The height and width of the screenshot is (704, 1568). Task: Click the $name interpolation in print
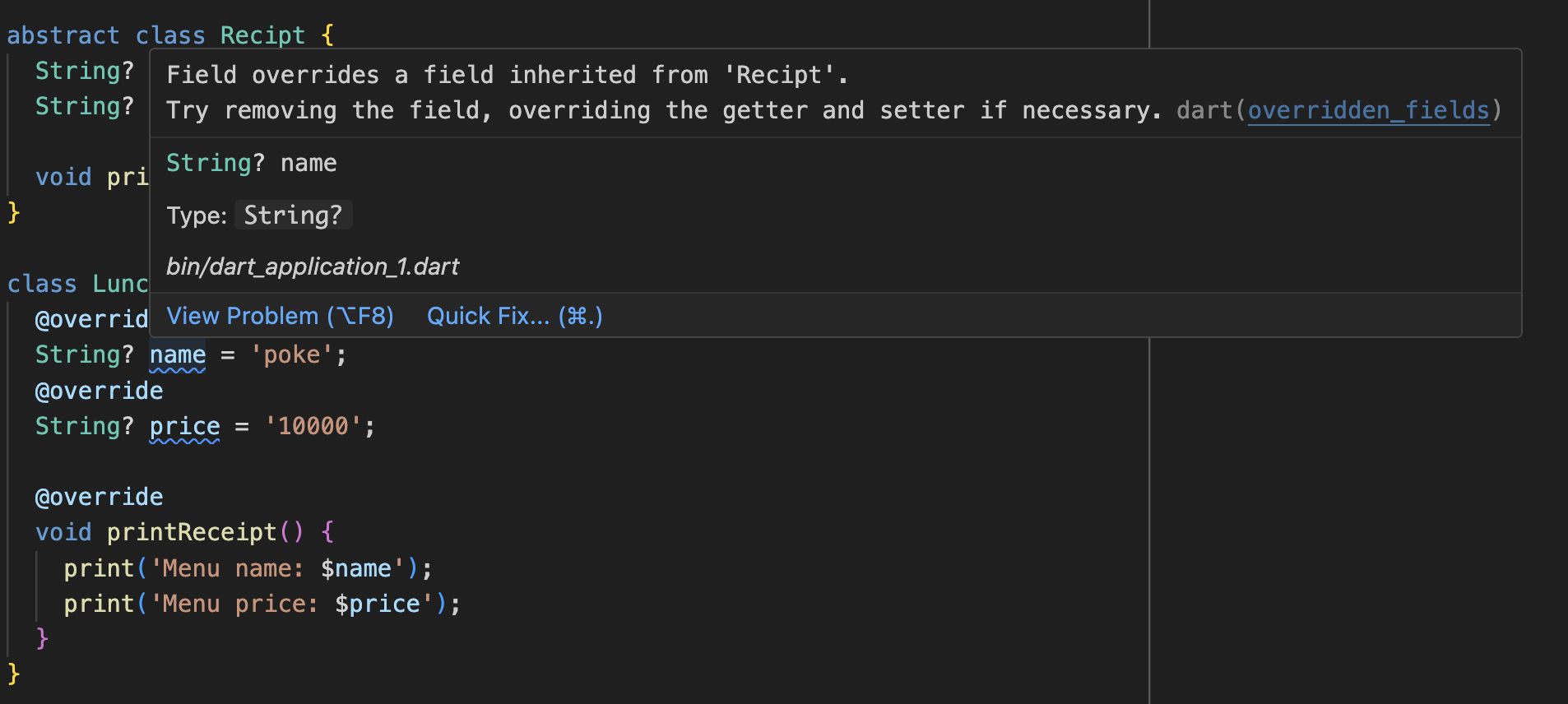click(x=355, y=568)
